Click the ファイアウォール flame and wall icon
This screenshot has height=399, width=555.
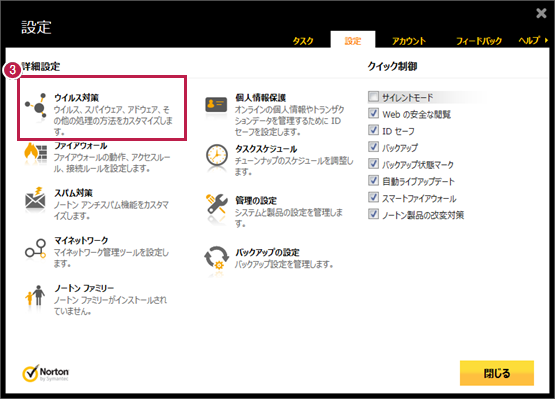[35, 153]
